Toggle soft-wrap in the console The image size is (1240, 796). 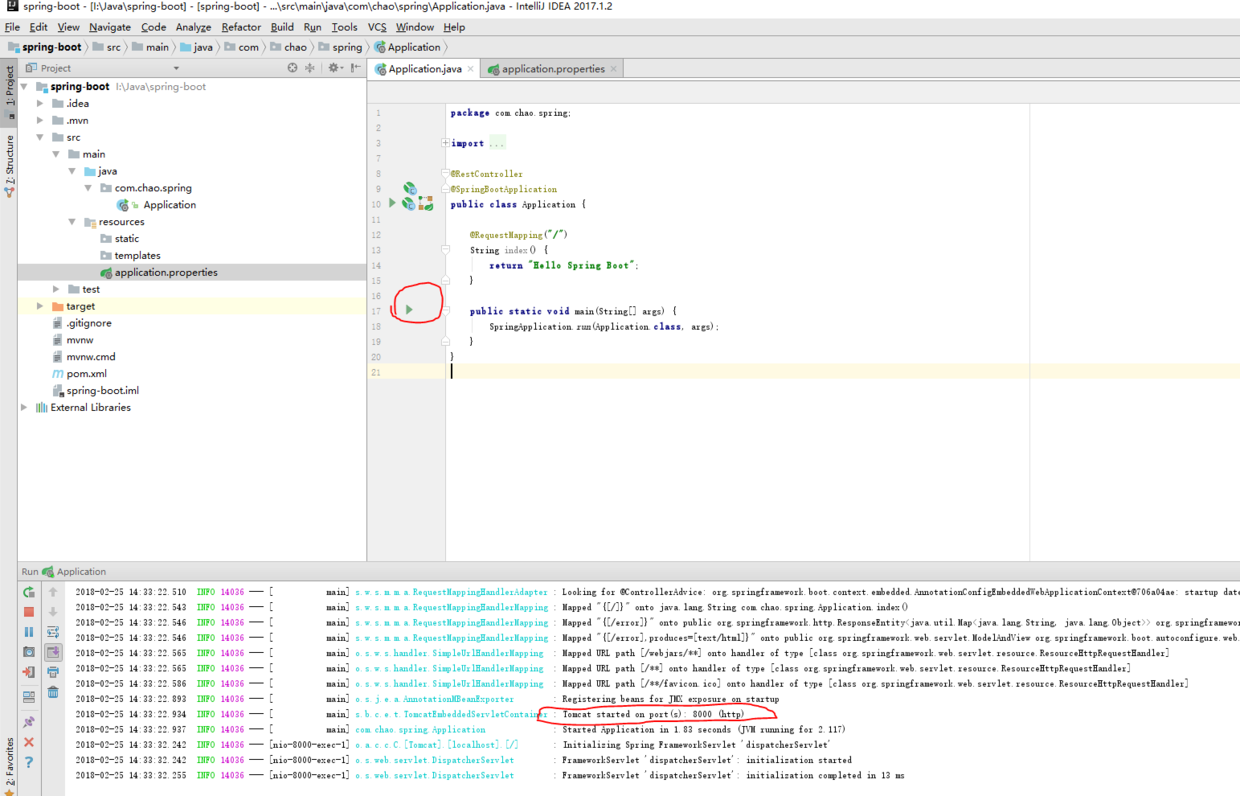pos(53,632)
